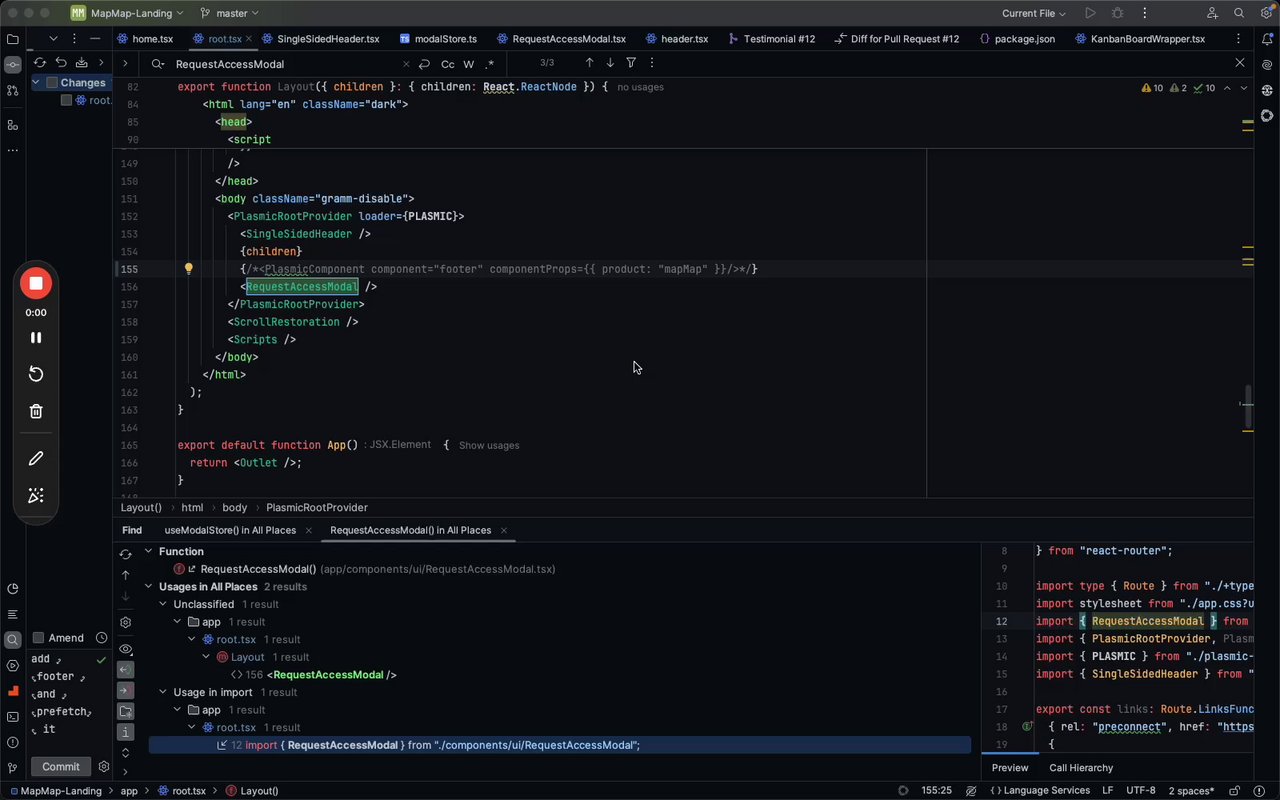The width and height of the screenshot is (1280, 800).
Task: Stop the screen recording red button
Action: 36,283
